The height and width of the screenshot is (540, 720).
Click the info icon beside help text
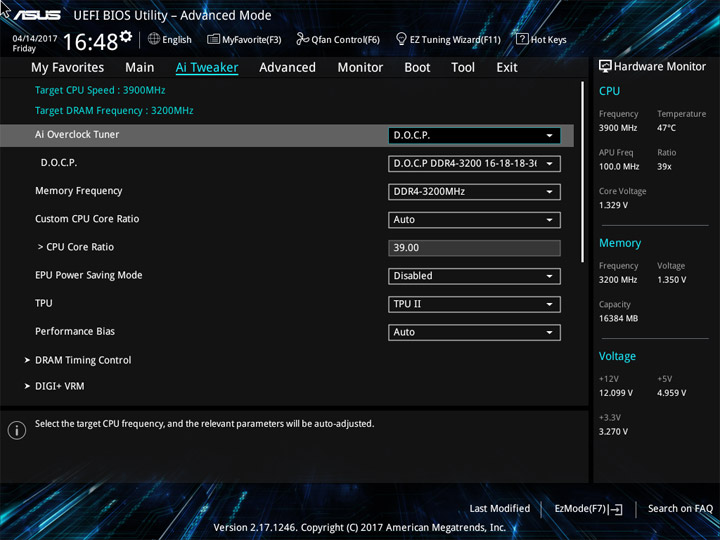pyautogui.click(x=17, y=430)
